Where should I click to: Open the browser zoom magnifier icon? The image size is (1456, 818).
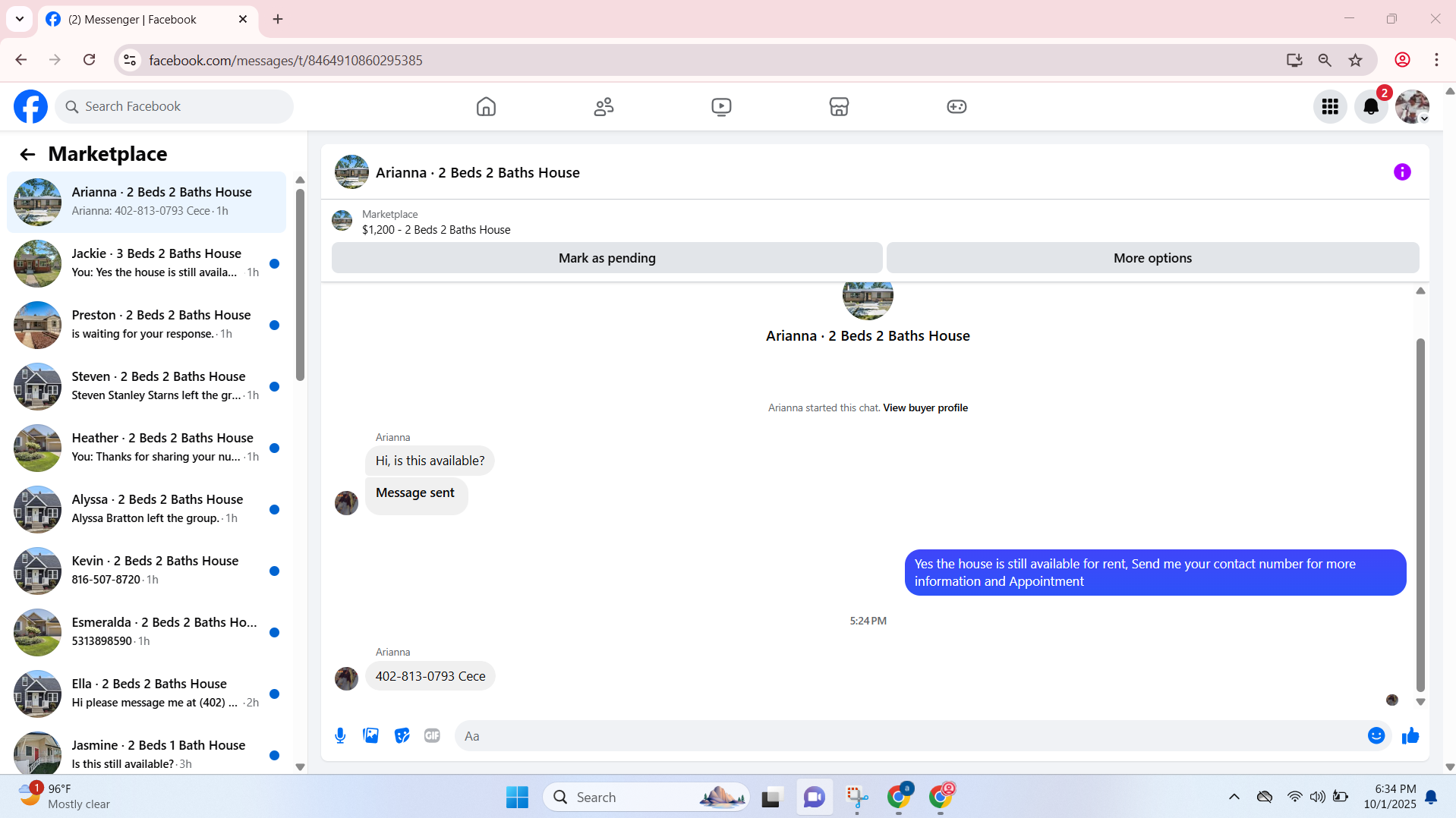(x=1325, y=60)
